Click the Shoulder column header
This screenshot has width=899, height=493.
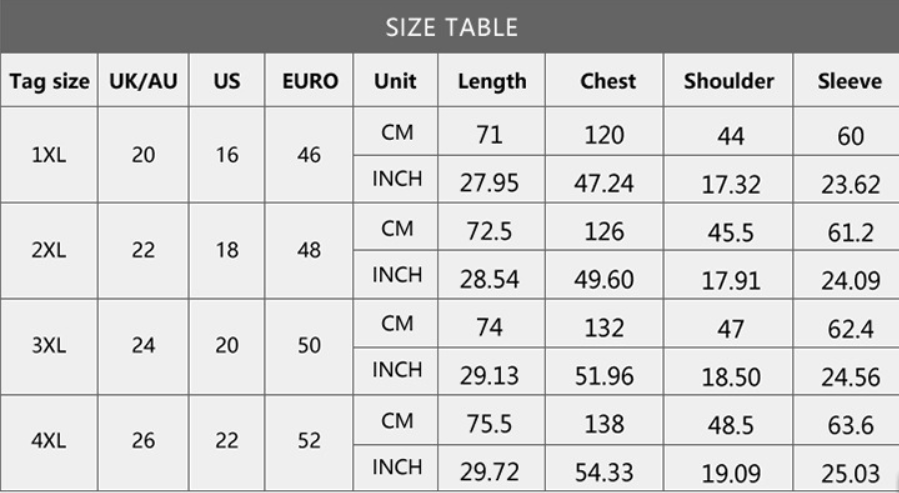pyautogui.click(x=728, y=82)
